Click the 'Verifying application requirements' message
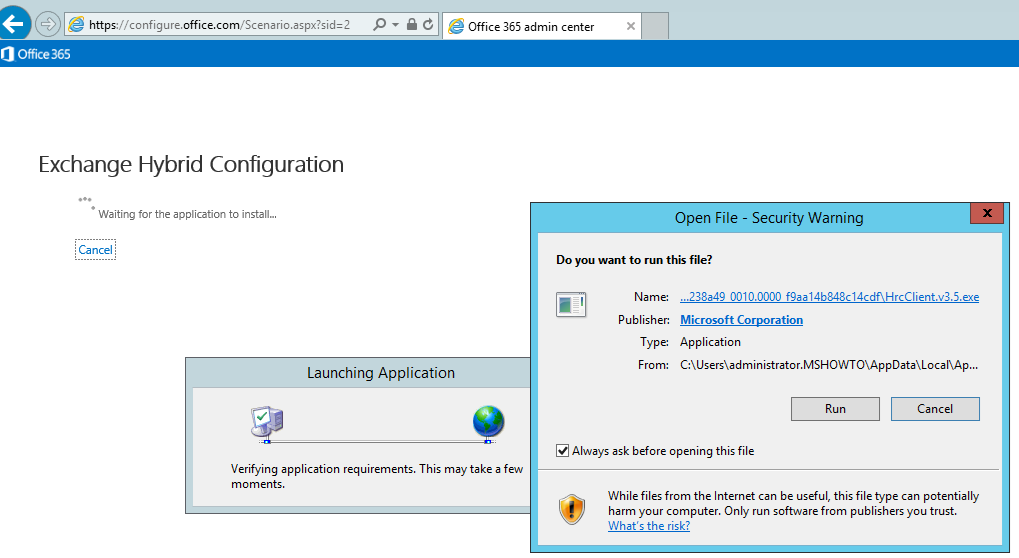 coord(377,476)
